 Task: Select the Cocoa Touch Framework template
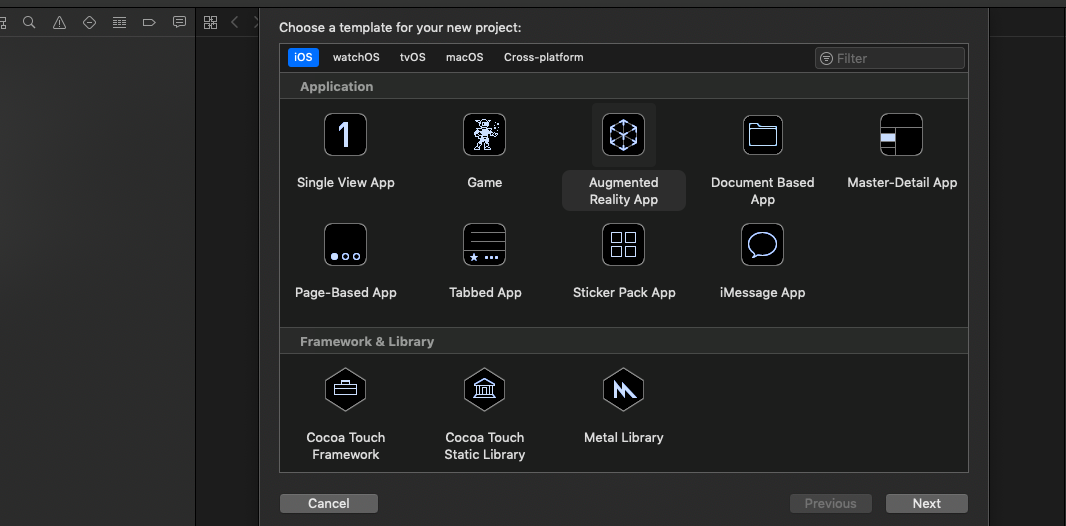click(x=345, y=390)
